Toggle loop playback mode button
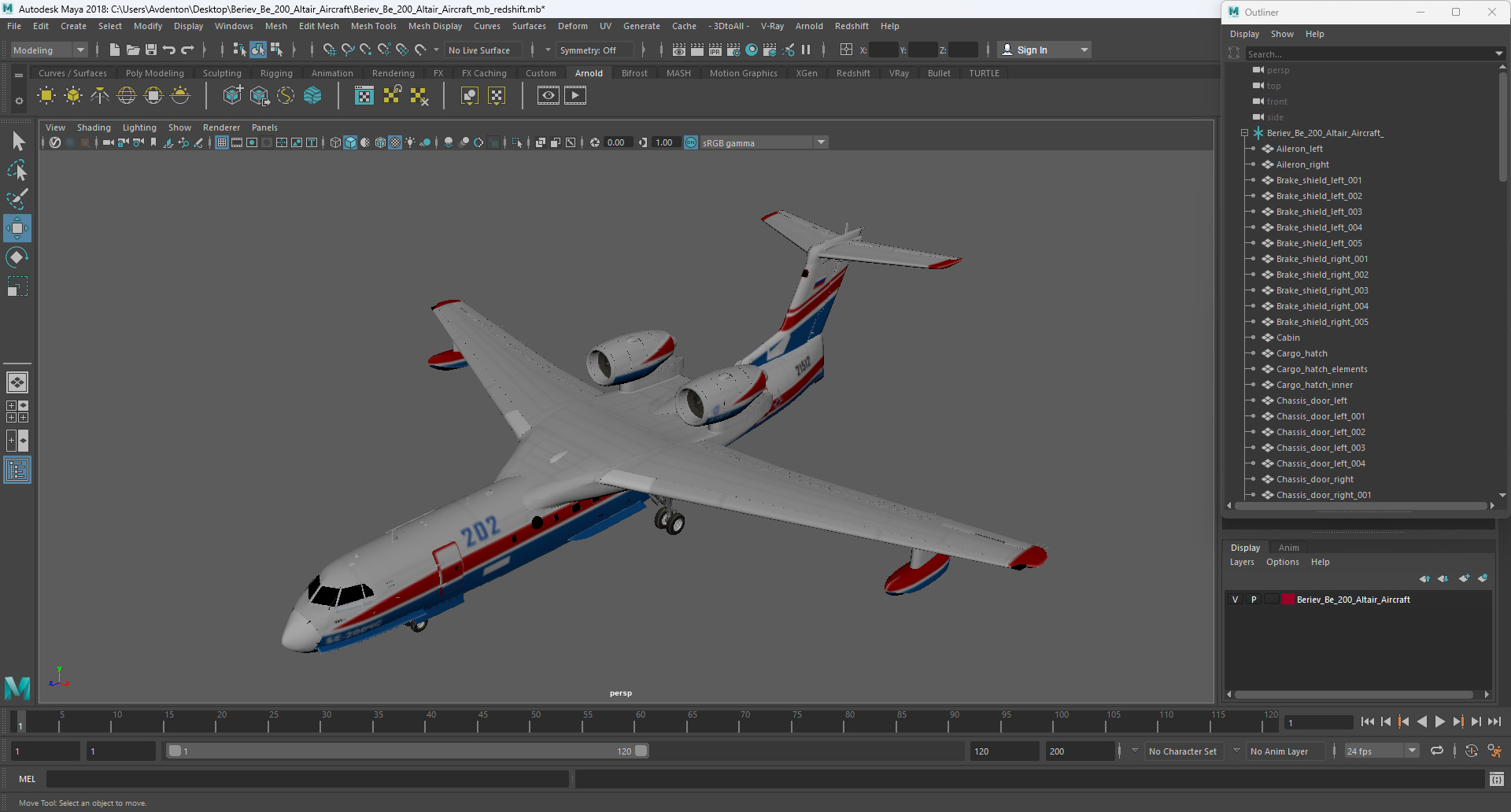1511x812 pixels. pos(1437,751)
